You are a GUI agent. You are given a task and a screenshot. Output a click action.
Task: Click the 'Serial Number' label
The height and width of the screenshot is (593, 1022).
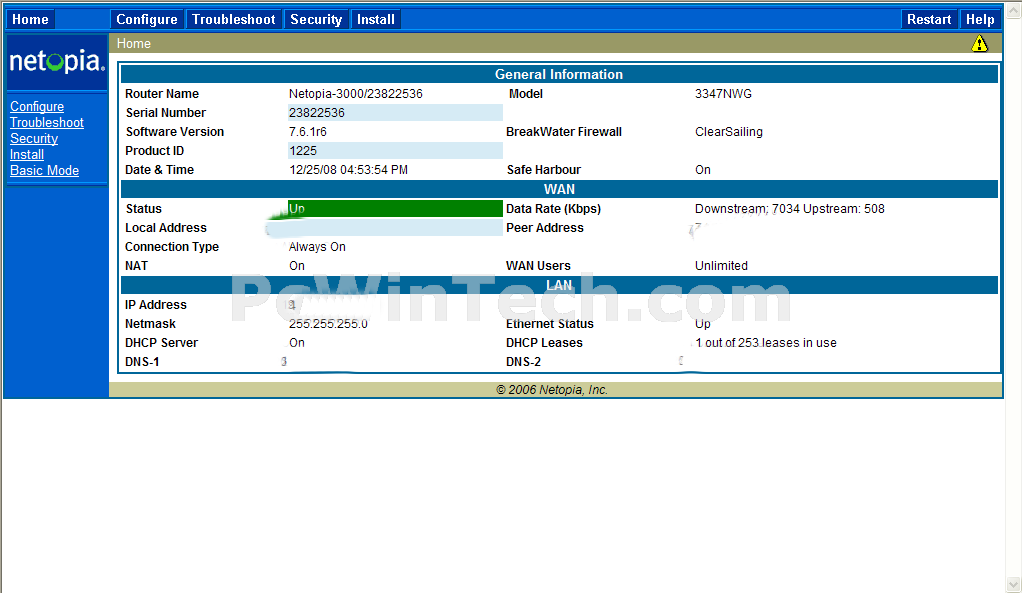coord(166,113)
